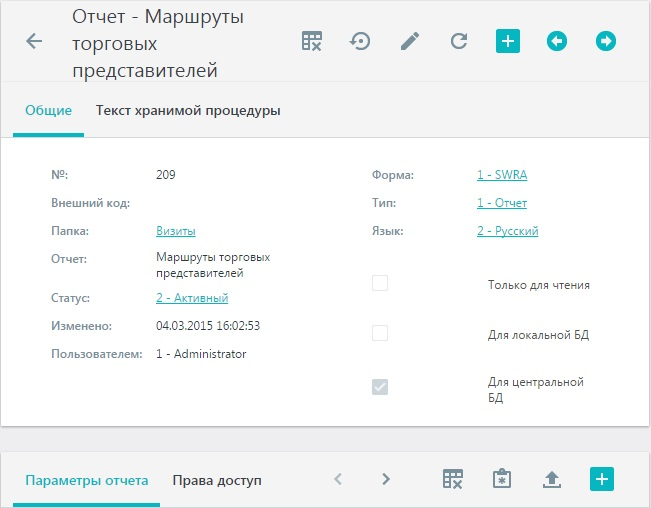The height and width of the screenshot is (508, 651).
Task: Open the 'Права доступ' tab
Action: [x=217, y=481]
